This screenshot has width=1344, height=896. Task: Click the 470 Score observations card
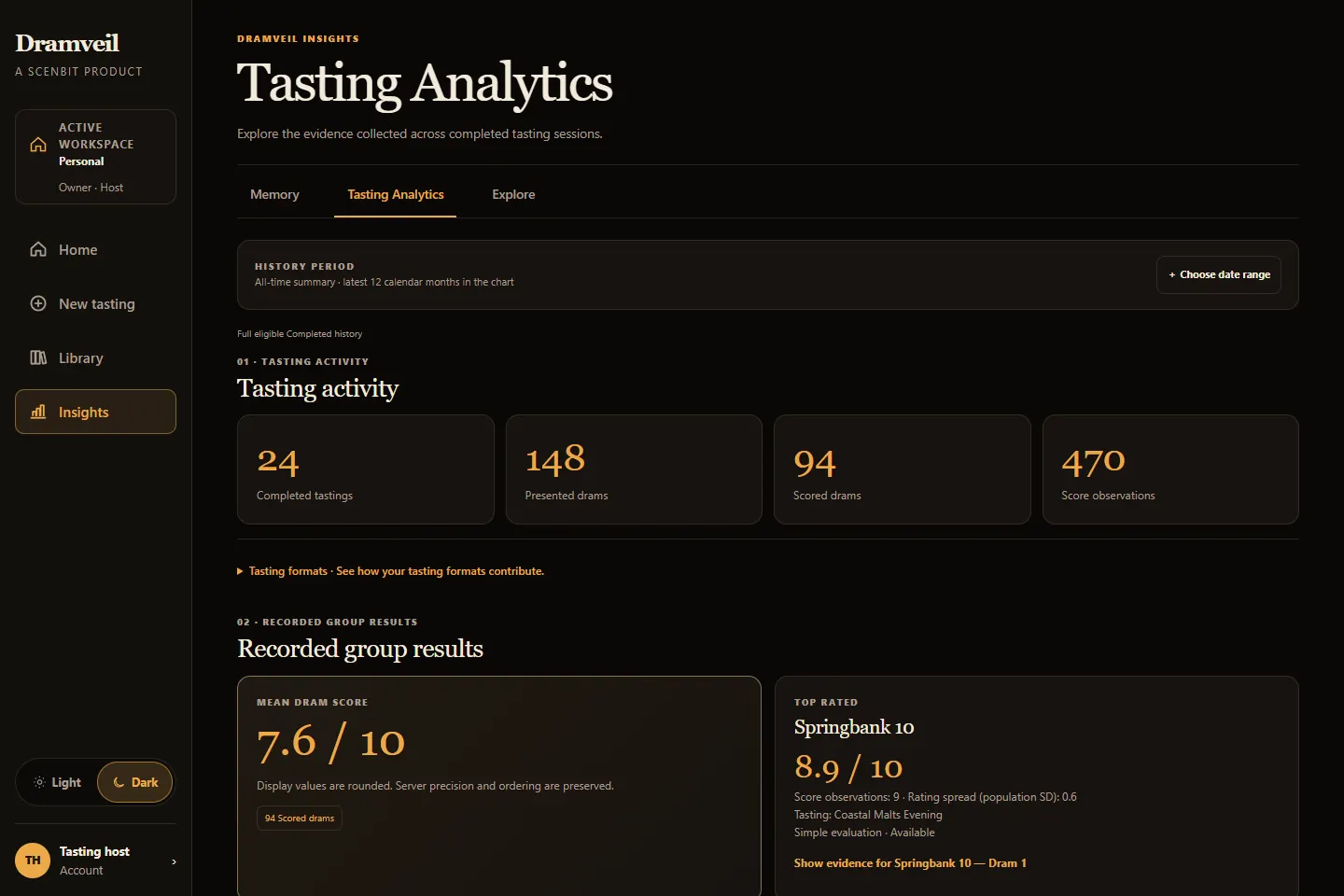[1170, 469]
